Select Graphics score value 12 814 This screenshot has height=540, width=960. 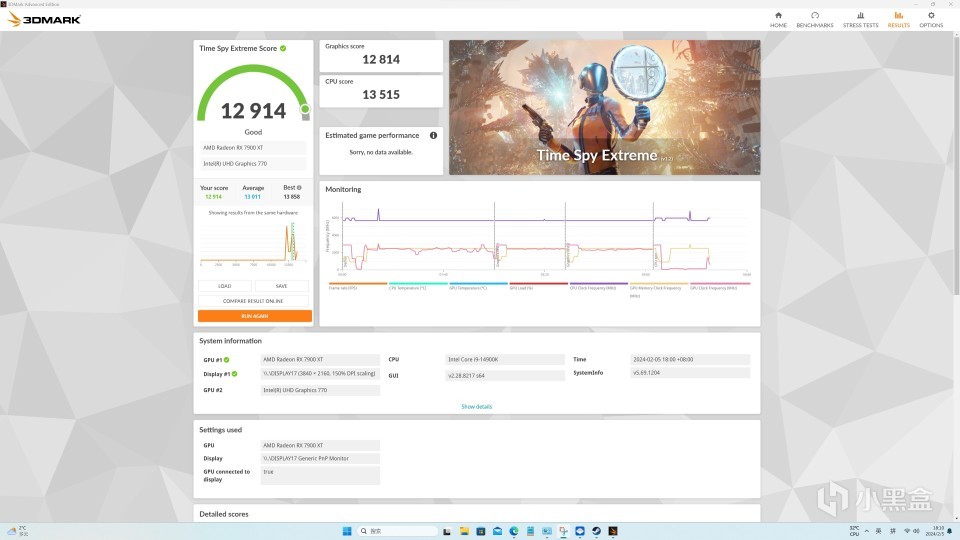381,59
